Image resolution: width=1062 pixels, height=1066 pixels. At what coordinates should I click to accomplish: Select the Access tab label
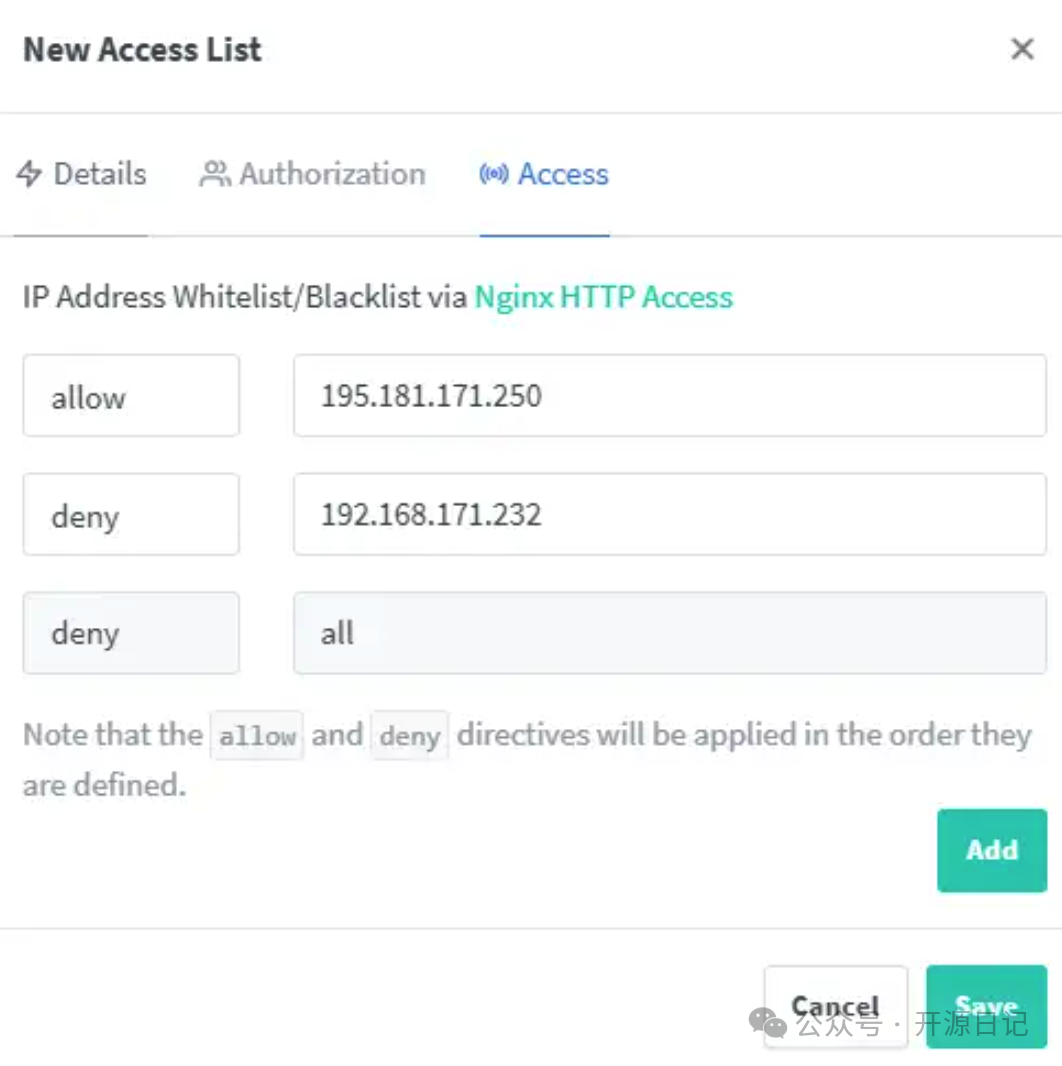(563, 174)
